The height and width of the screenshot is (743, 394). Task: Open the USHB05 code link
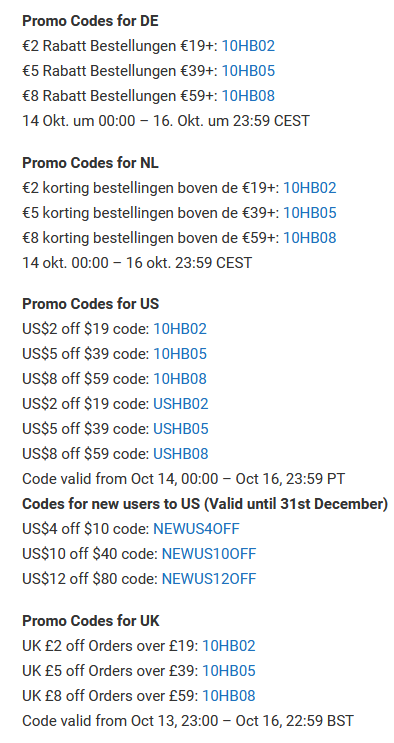[x=181, y=429]
